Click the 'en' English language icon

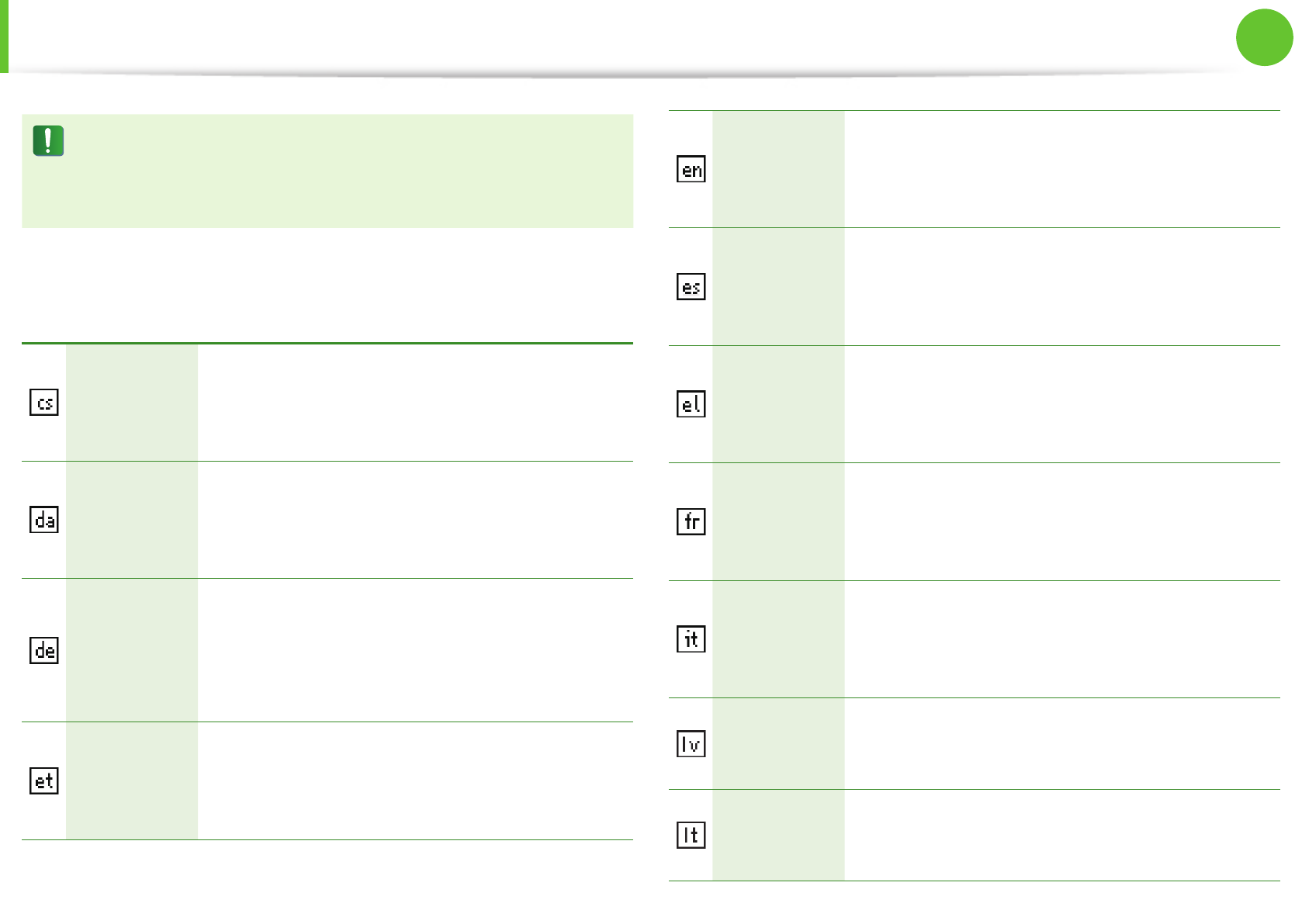pyautogui.click(x=691, y=169)
